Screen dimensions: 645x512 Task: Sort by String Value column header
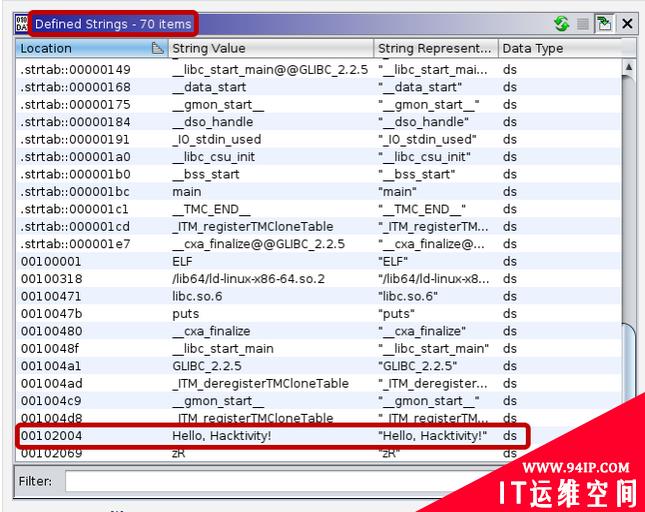point(271,49)
